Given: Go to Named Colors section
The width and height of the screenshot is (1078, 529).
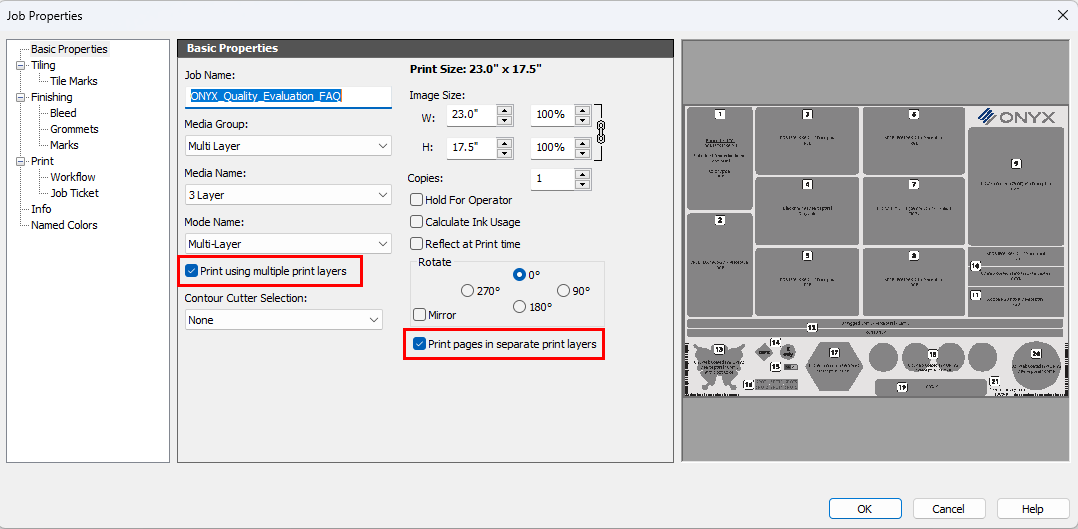Looking at the screenshot, I should click(x=64, y=225).
